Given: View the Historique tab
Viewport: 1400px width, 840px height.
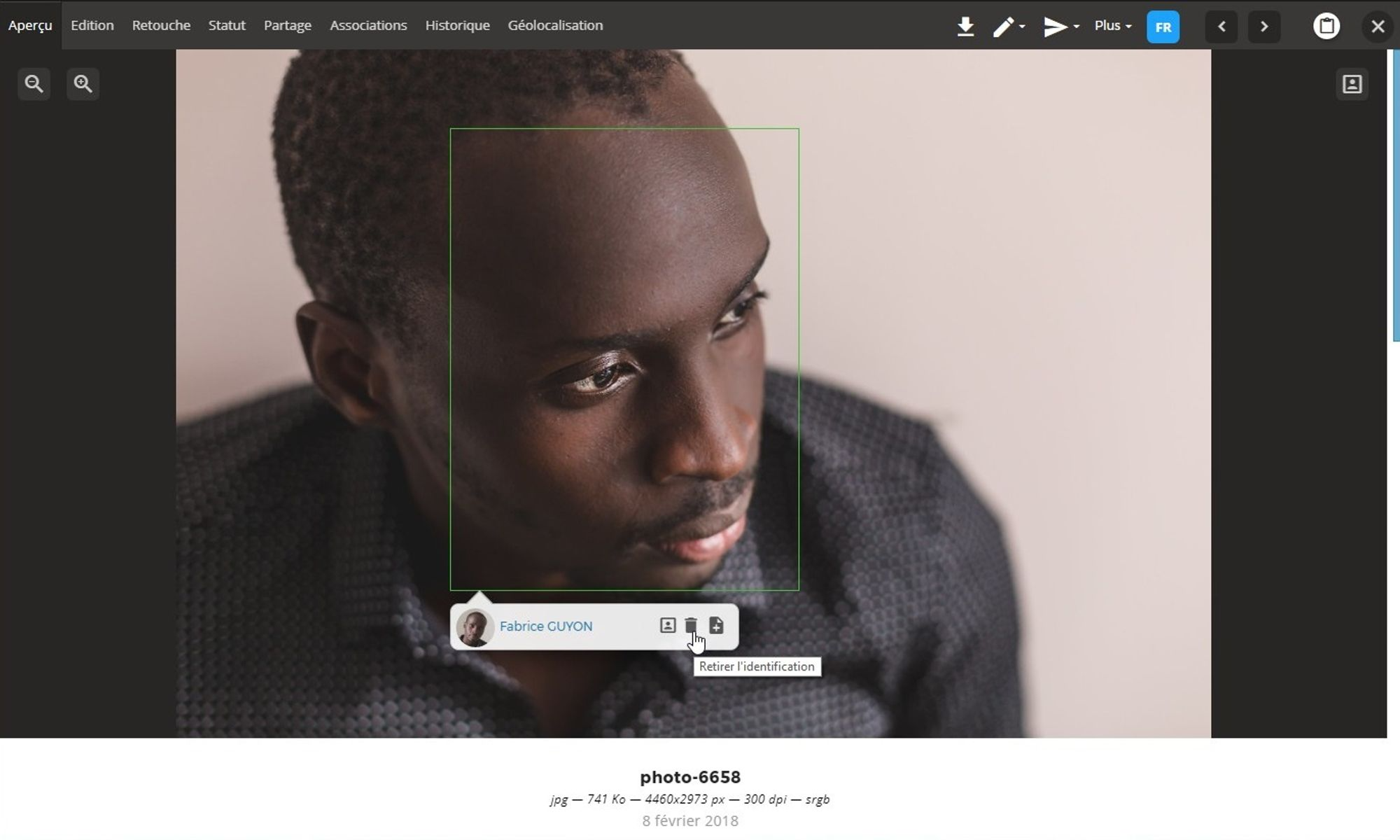Looking at the screenshot, I should (457, 25).
